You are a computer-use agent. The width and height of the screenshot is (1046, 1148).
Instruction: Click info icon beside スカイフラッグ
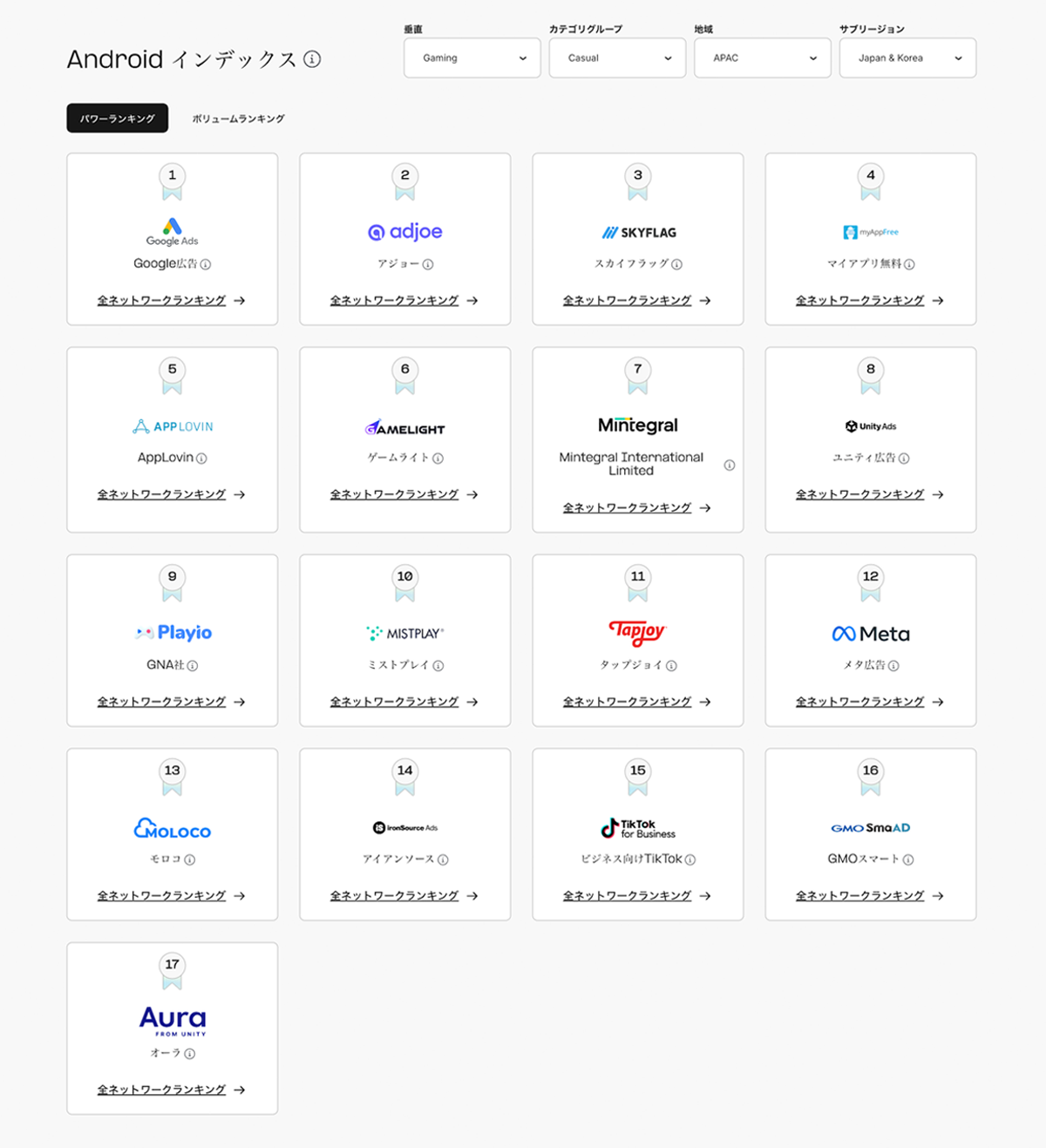[677, 264]
